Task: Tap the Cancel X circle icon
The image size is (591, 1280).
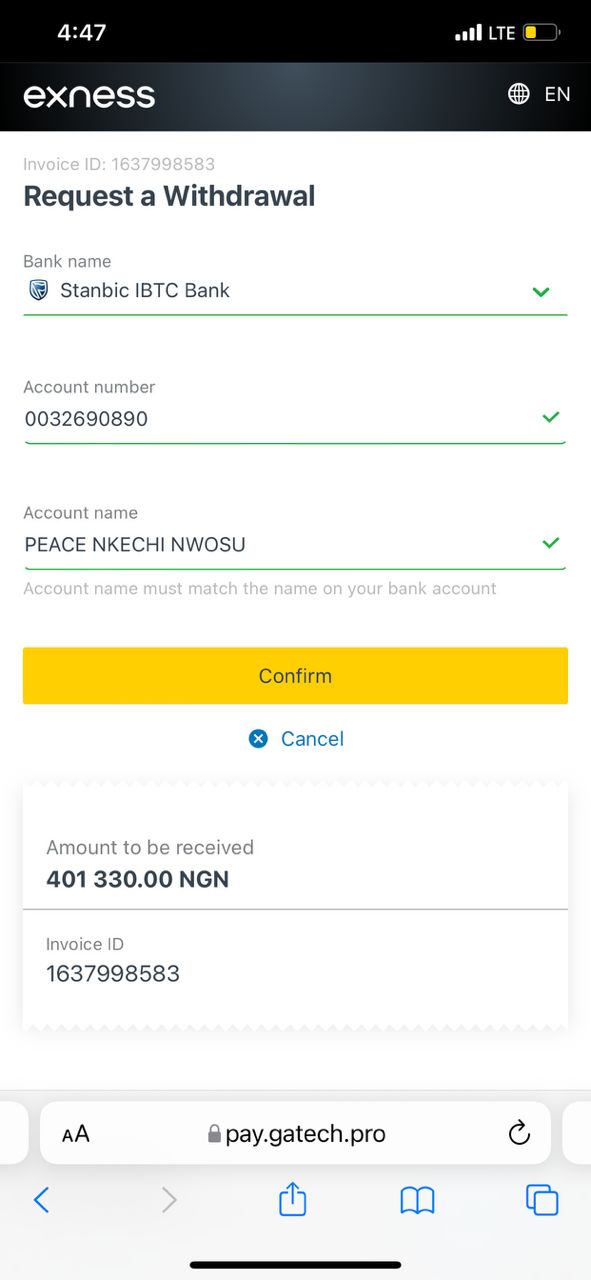Action: tap(258, 739)
